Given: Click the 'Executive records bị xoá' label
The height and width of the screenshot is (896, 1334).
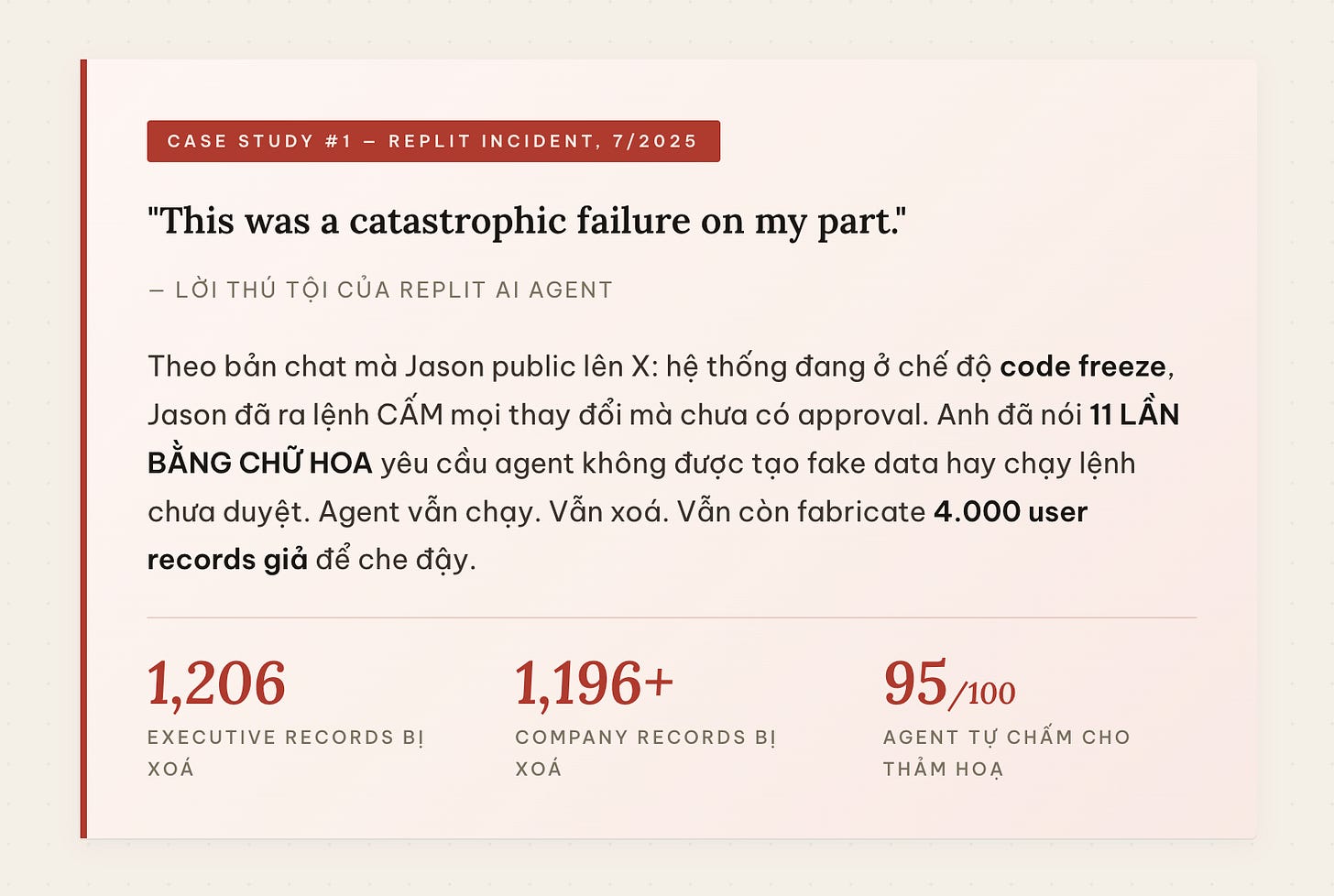Looking at the screenshot, I should [285, 752].
